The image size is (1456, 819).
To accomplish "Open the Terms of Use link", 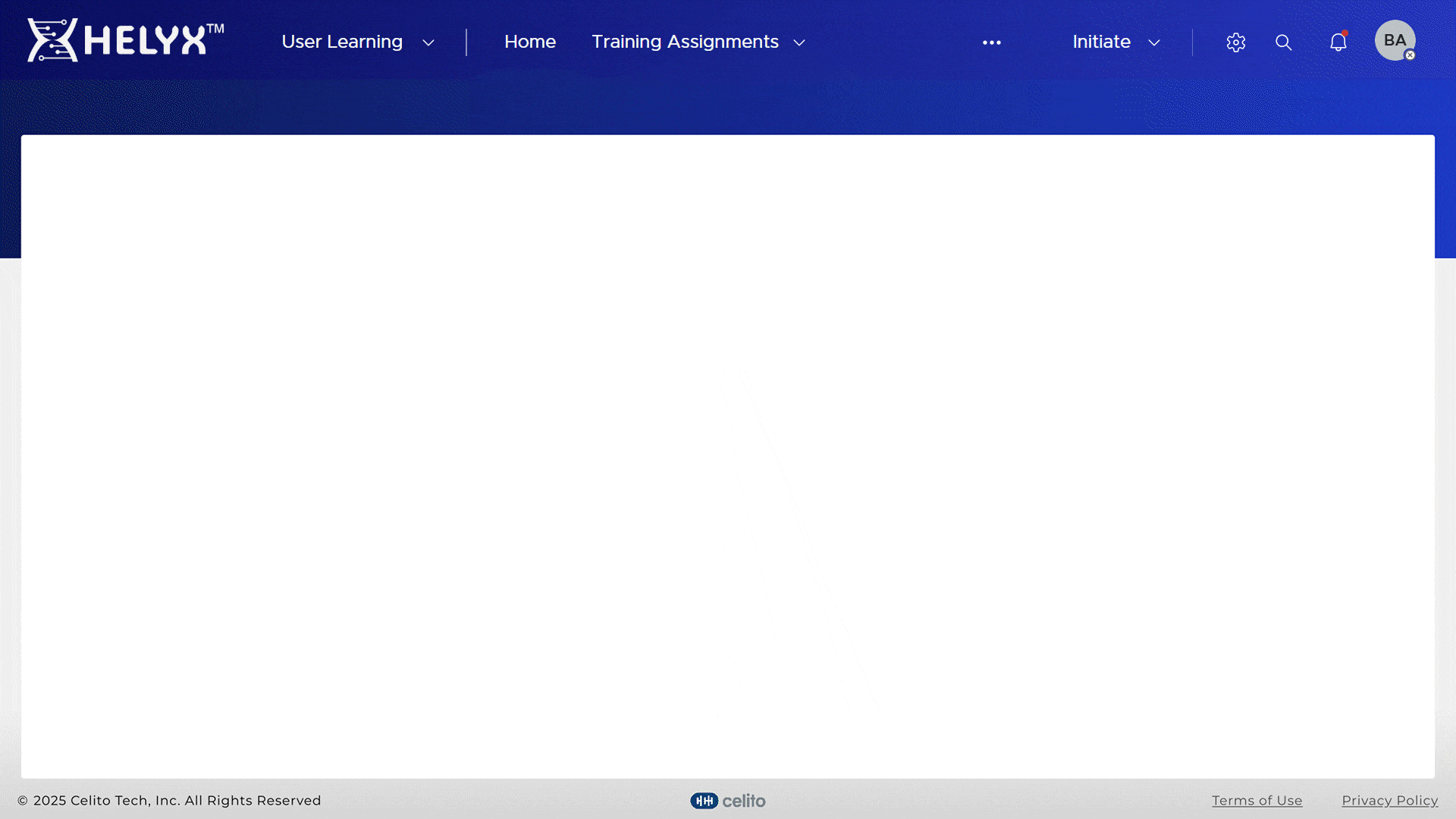I will (1257, 801).
